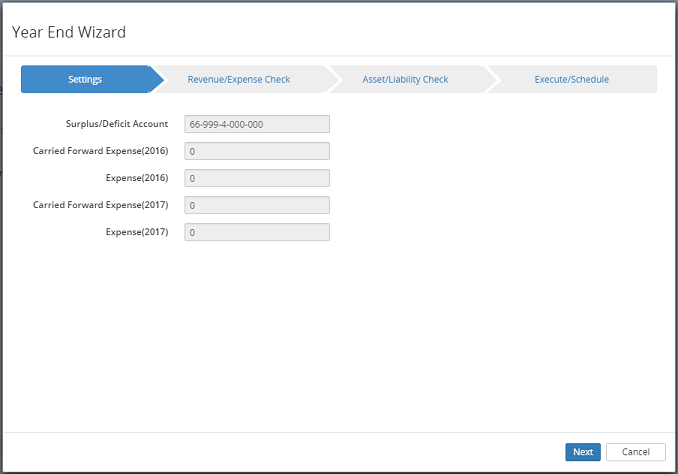
Task: Click chevron separator after Asset/Liability Check
Action: pos(492,80)
